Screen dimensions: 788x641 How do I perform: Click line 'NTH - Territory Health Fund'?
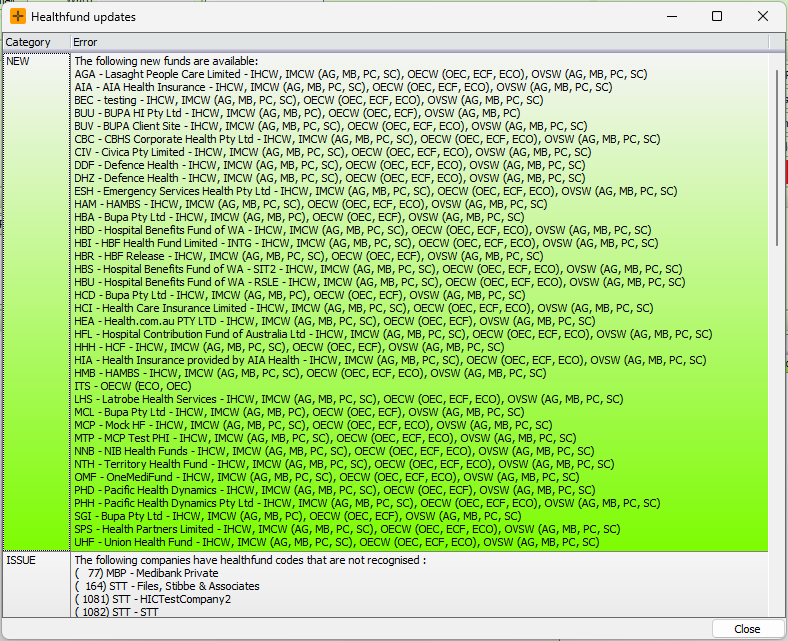click(x=344, y=464)
